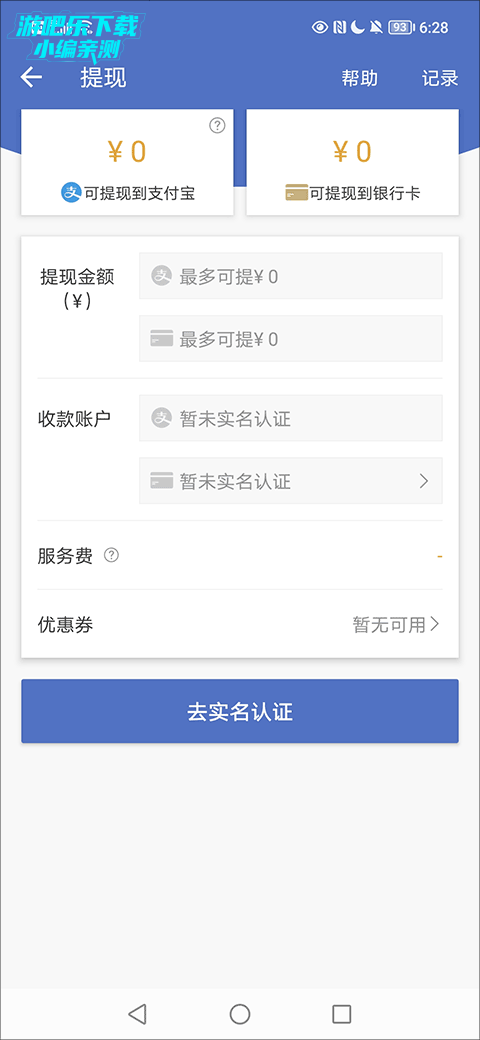Open 记录 withdrawal records
Image resolution: width=480 pixels, height=1040 pixels.
click(440, 78)
